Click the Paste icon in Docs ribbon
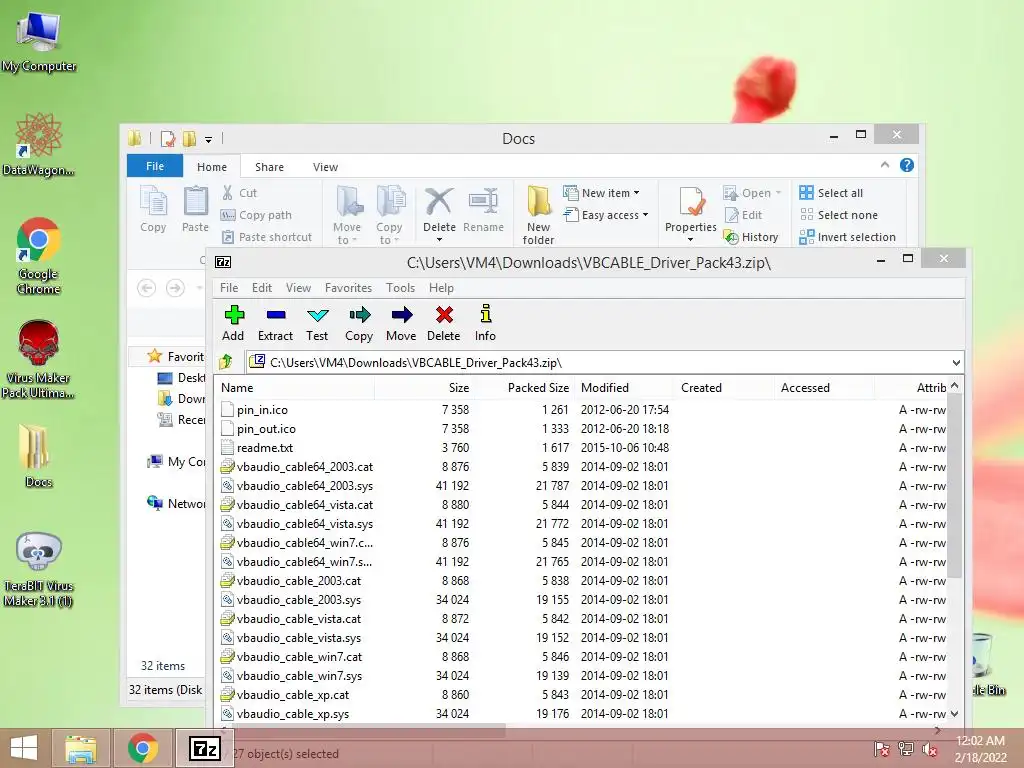 coord(195,201)
